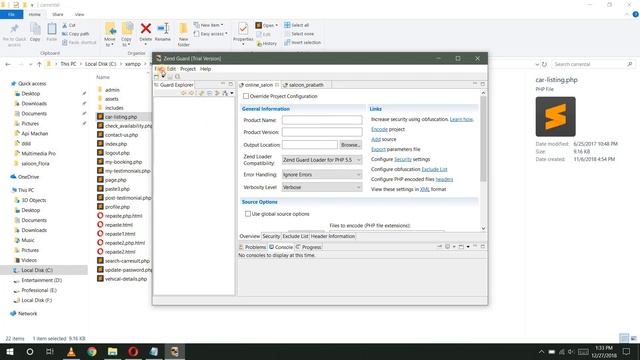Viewport: 640px width, 360px height.
Task: Maximize the editor area panel
Action: tap(482, 84)
